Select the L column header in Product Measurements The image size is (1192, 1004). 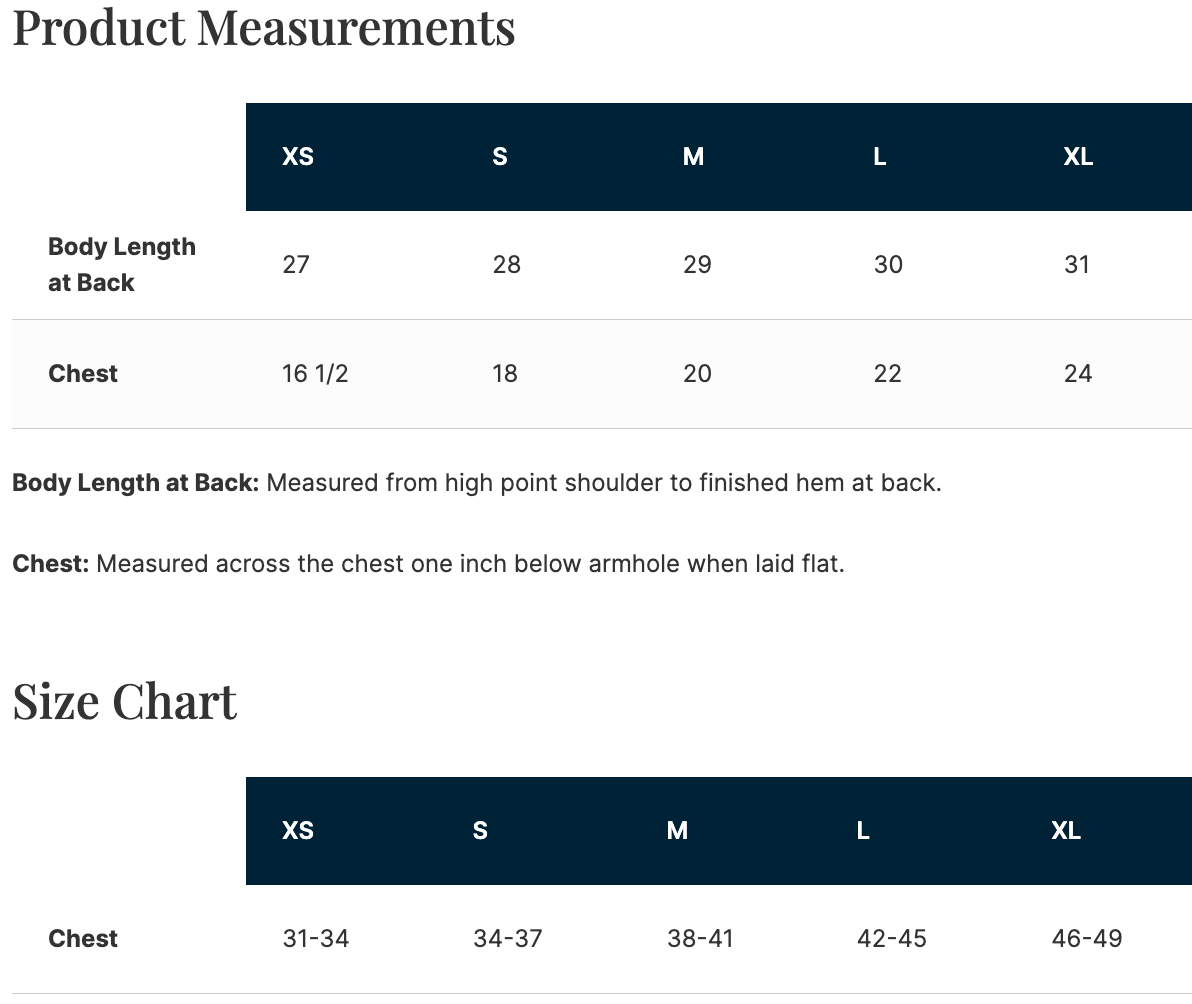click(880, 157)
